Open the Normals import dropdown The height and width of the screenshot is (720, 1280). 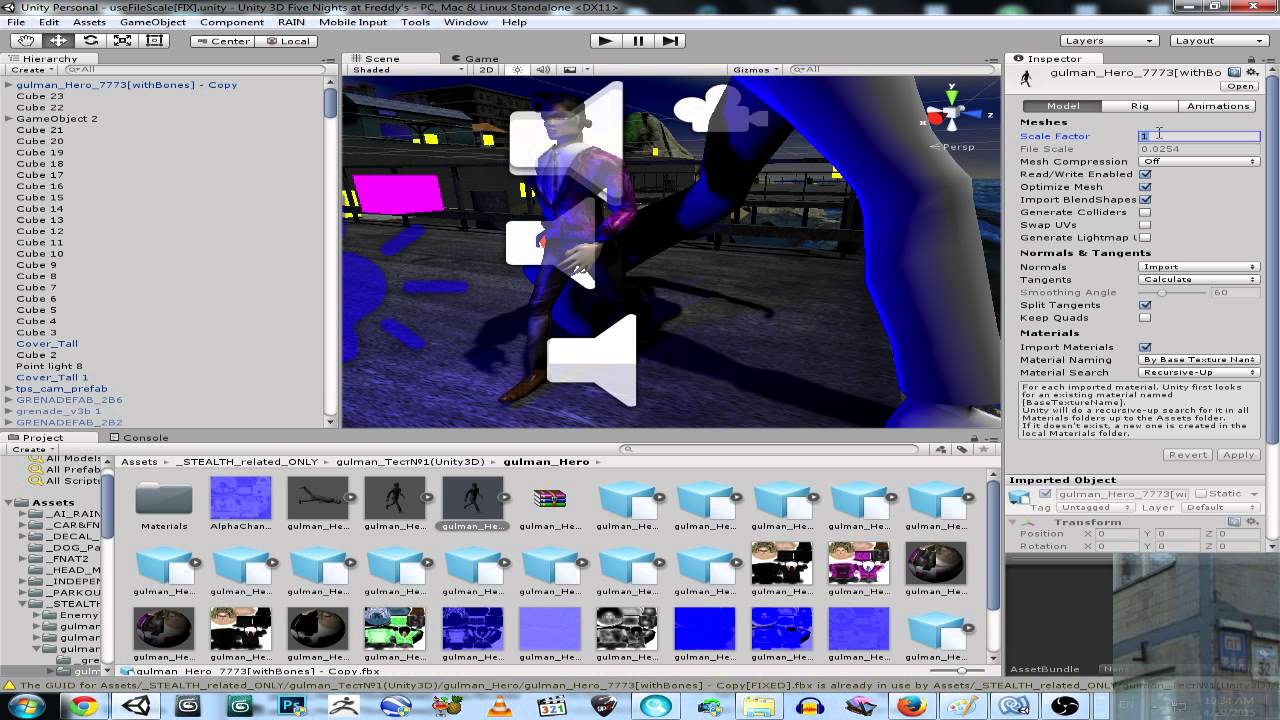(1199, 267)
